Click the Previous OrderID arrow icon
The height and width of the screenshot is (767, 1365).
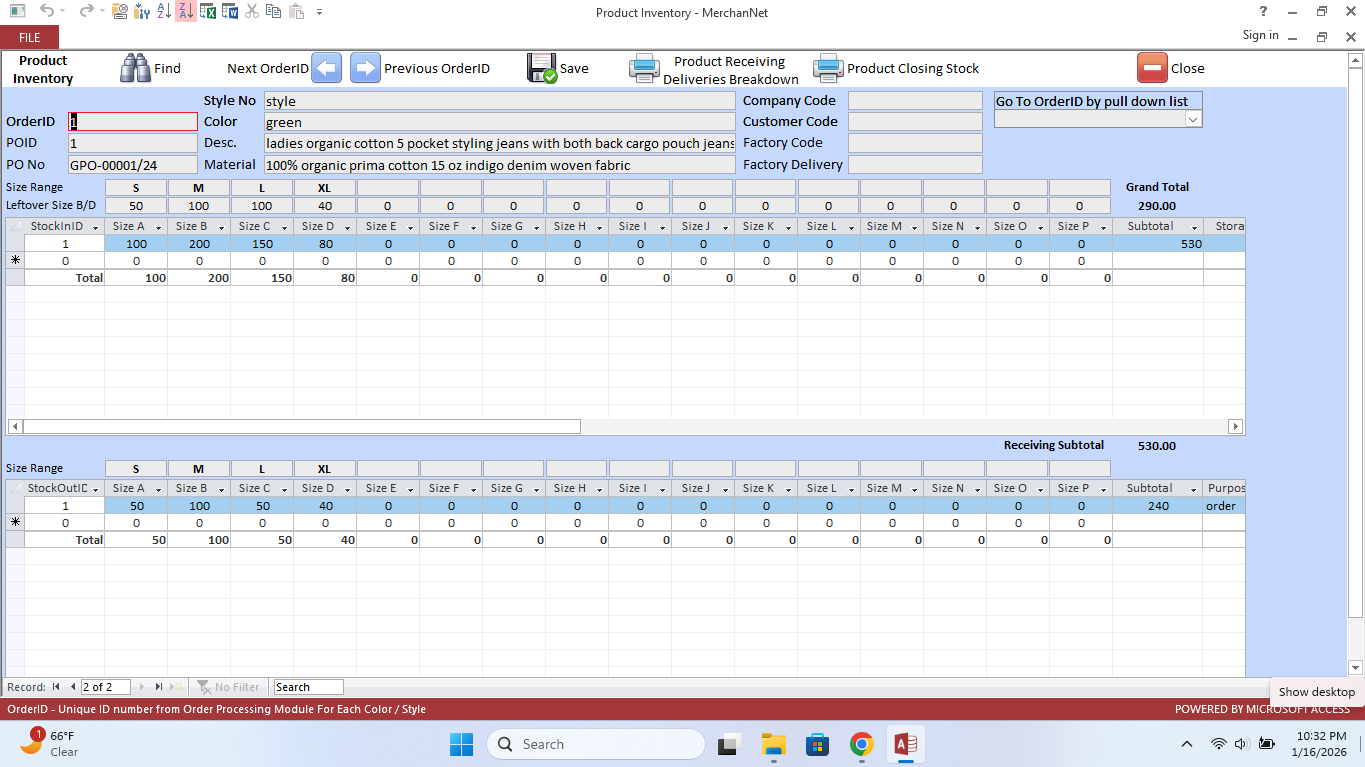(364, 67)
